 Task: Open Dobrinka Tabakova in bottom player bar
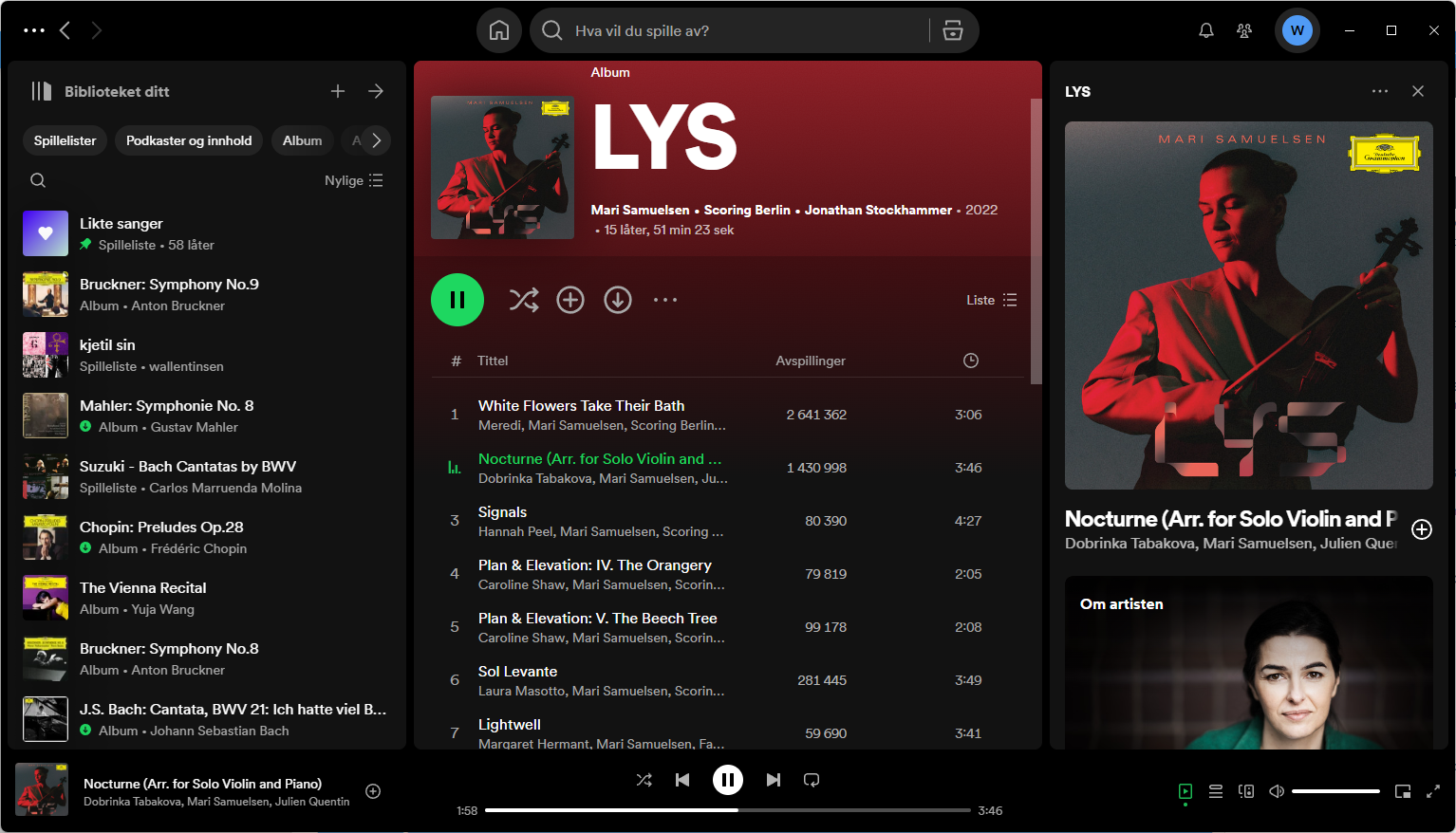point(133,802)
